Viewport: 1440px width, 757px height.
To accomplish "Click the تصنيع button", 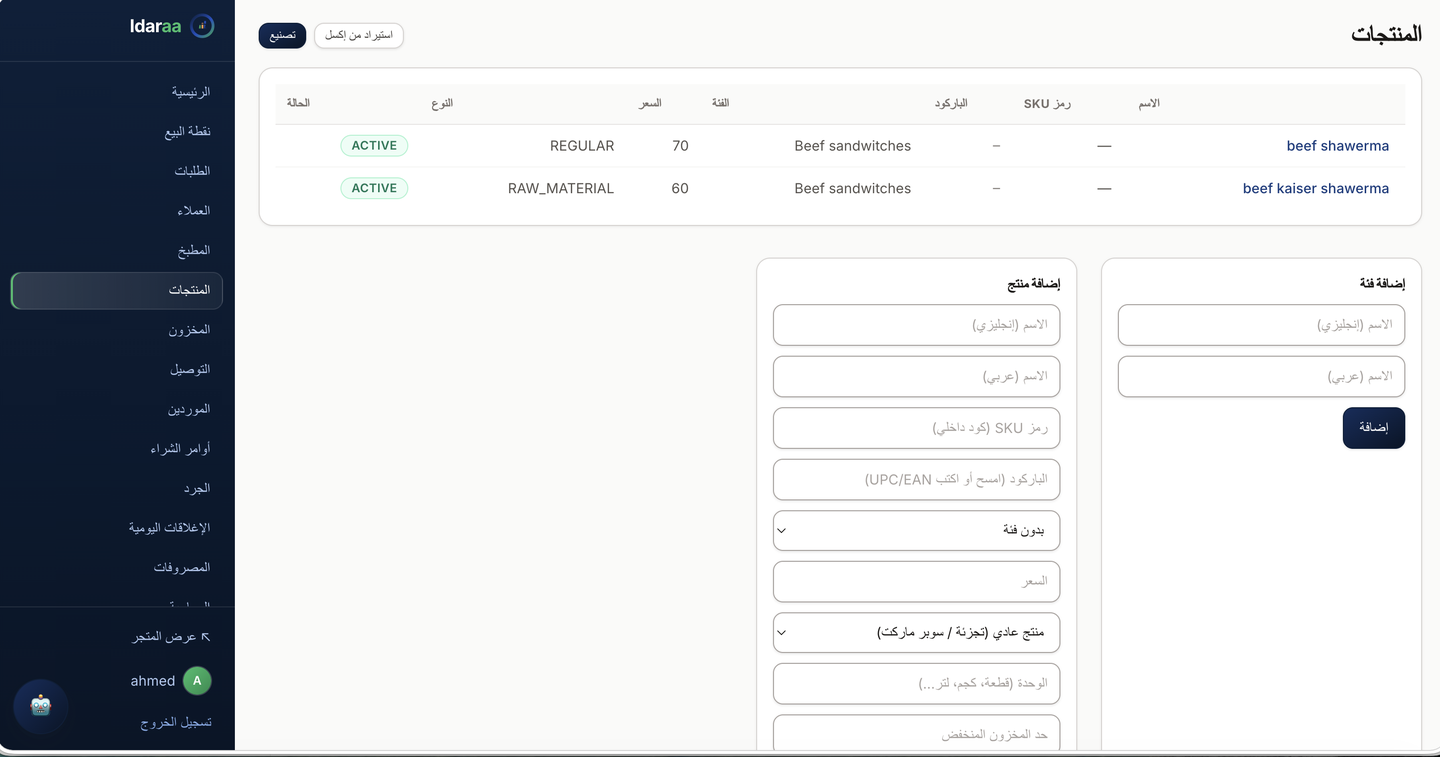I will click(x=282, y=35).
